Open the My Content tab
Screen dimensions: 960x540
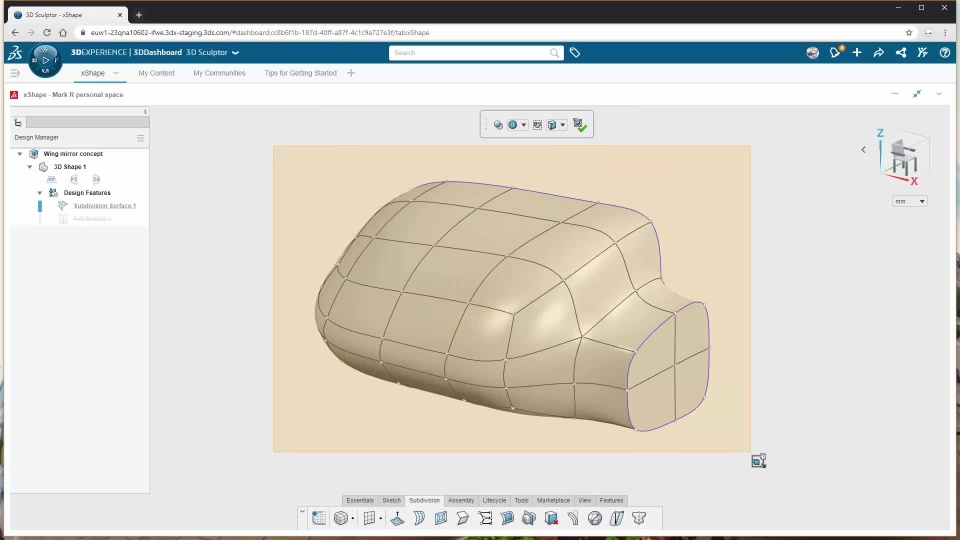[x=156, y=73]
